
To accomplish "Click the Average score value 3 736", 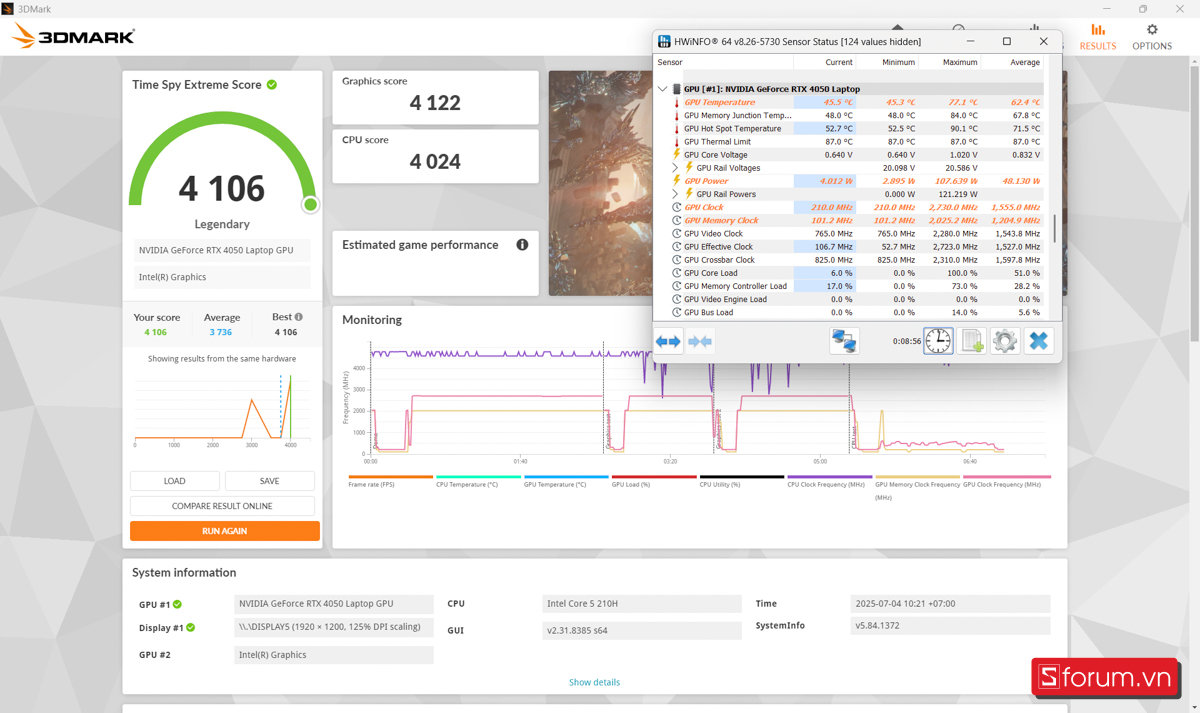I will pyautogui.click(x=221, y=332).
